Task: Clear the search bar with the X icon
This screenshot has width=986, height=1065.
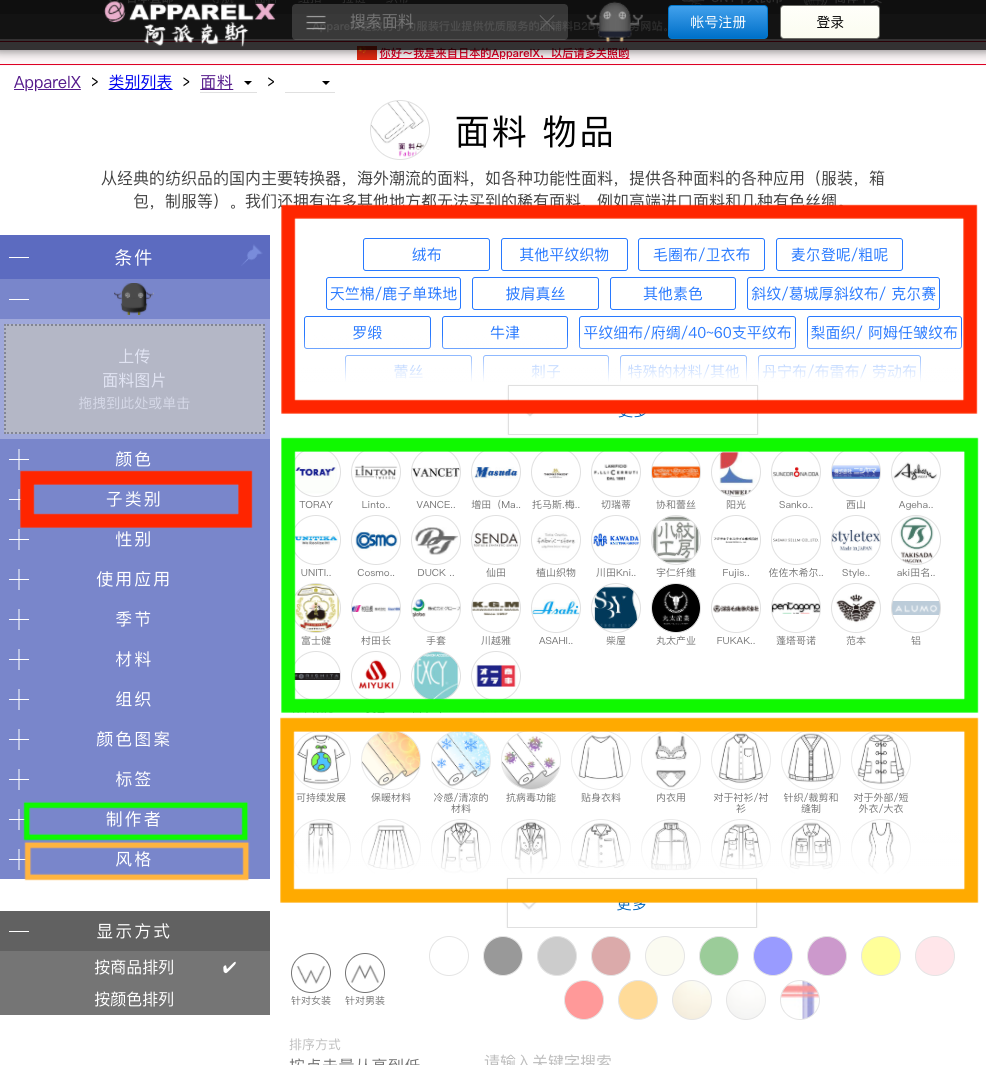Action: pyautogui.click(x=547, y=22)
